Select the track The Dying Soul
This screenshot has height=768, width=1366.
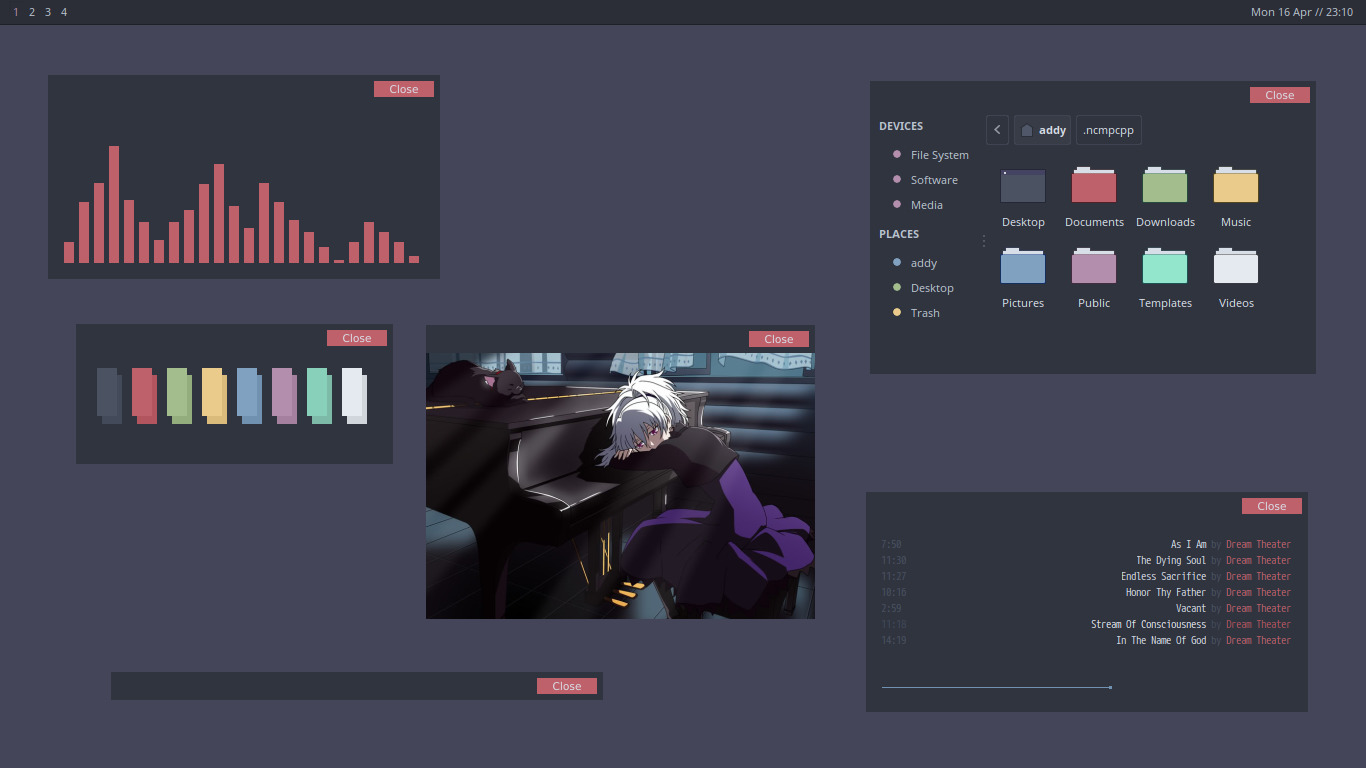click(x=1171, y=561)
